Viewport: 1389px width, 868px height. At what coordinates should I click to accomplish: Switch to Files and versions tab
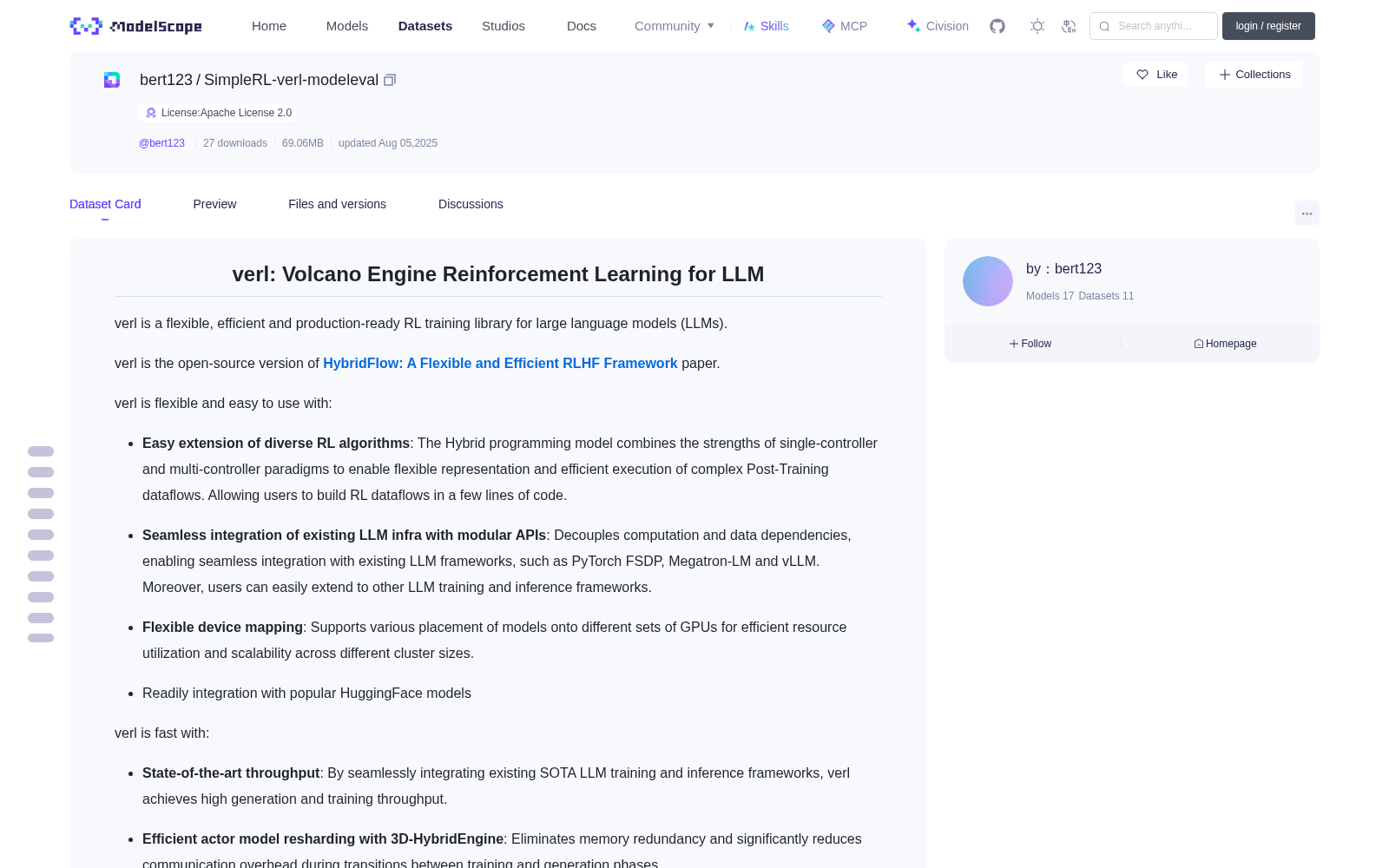coord(337,204)
